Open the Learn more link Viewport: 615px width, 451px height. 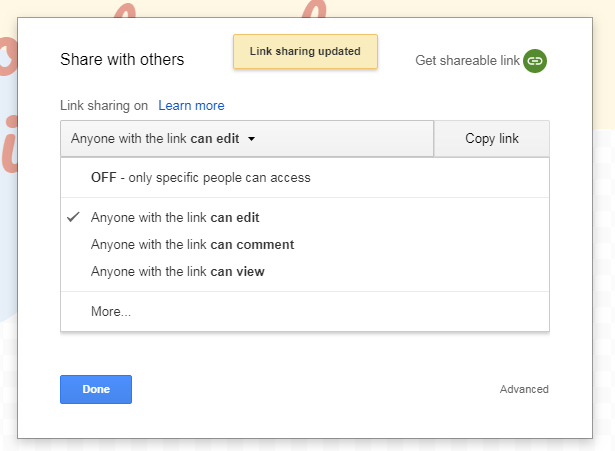191,105
